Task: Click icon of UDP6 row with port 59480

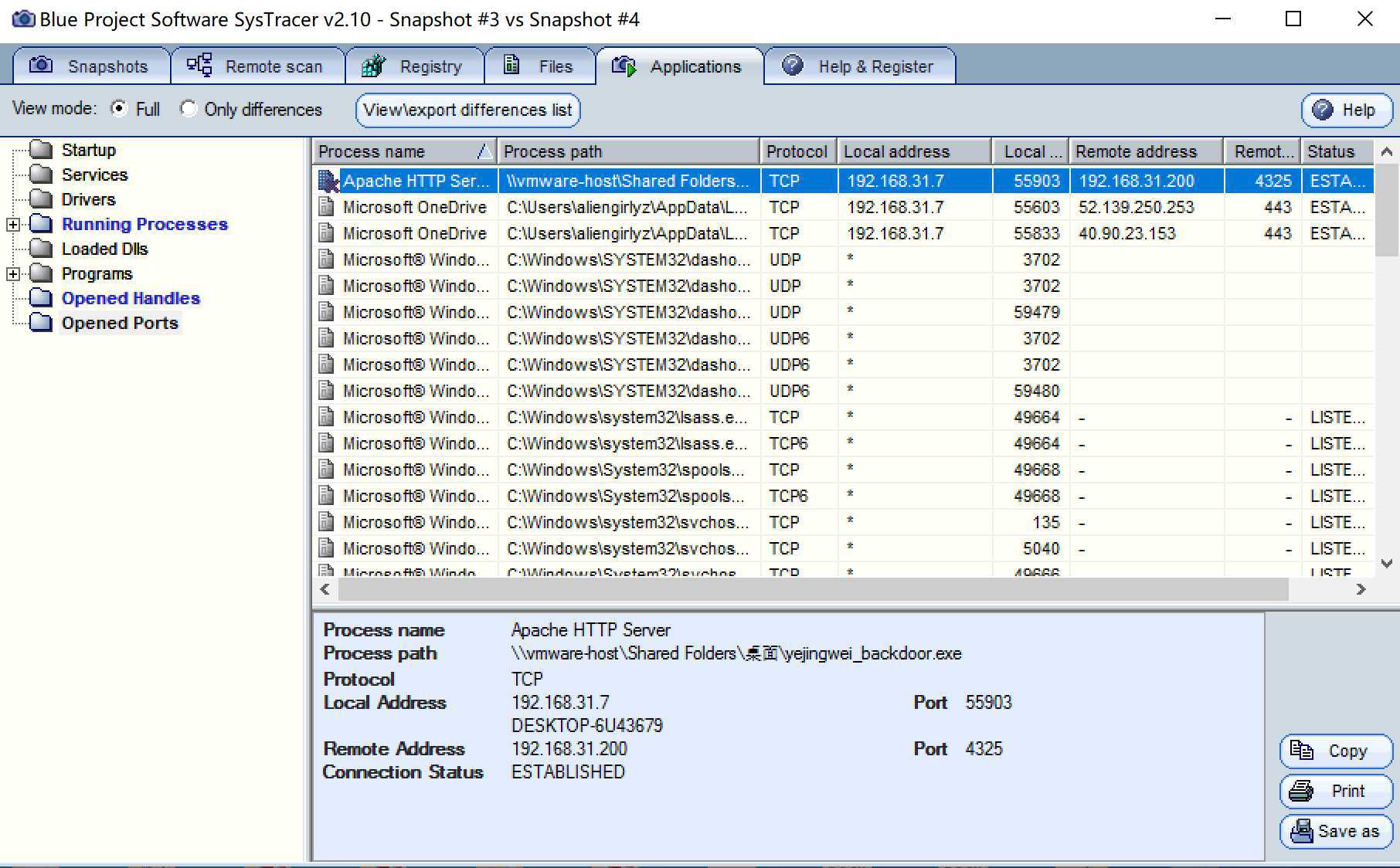Action: coord(327,391)
